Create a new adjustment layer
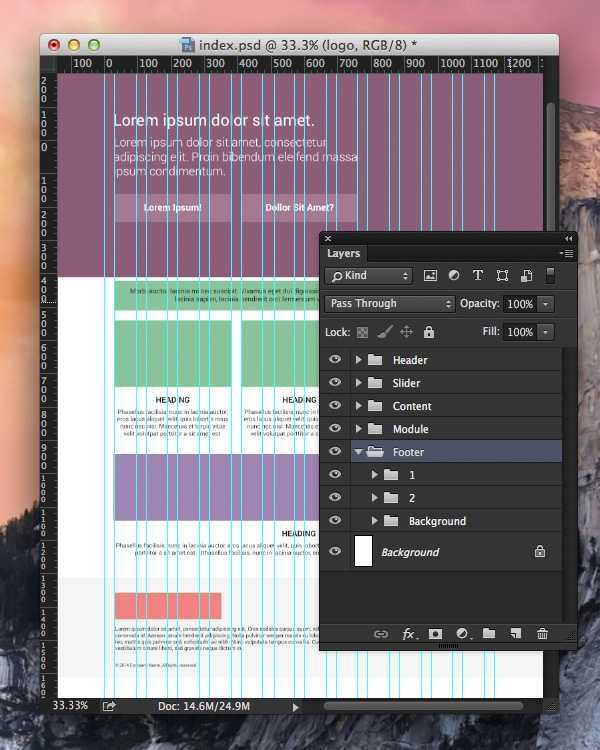The image size is (600, 750). [x=463, y=634]
